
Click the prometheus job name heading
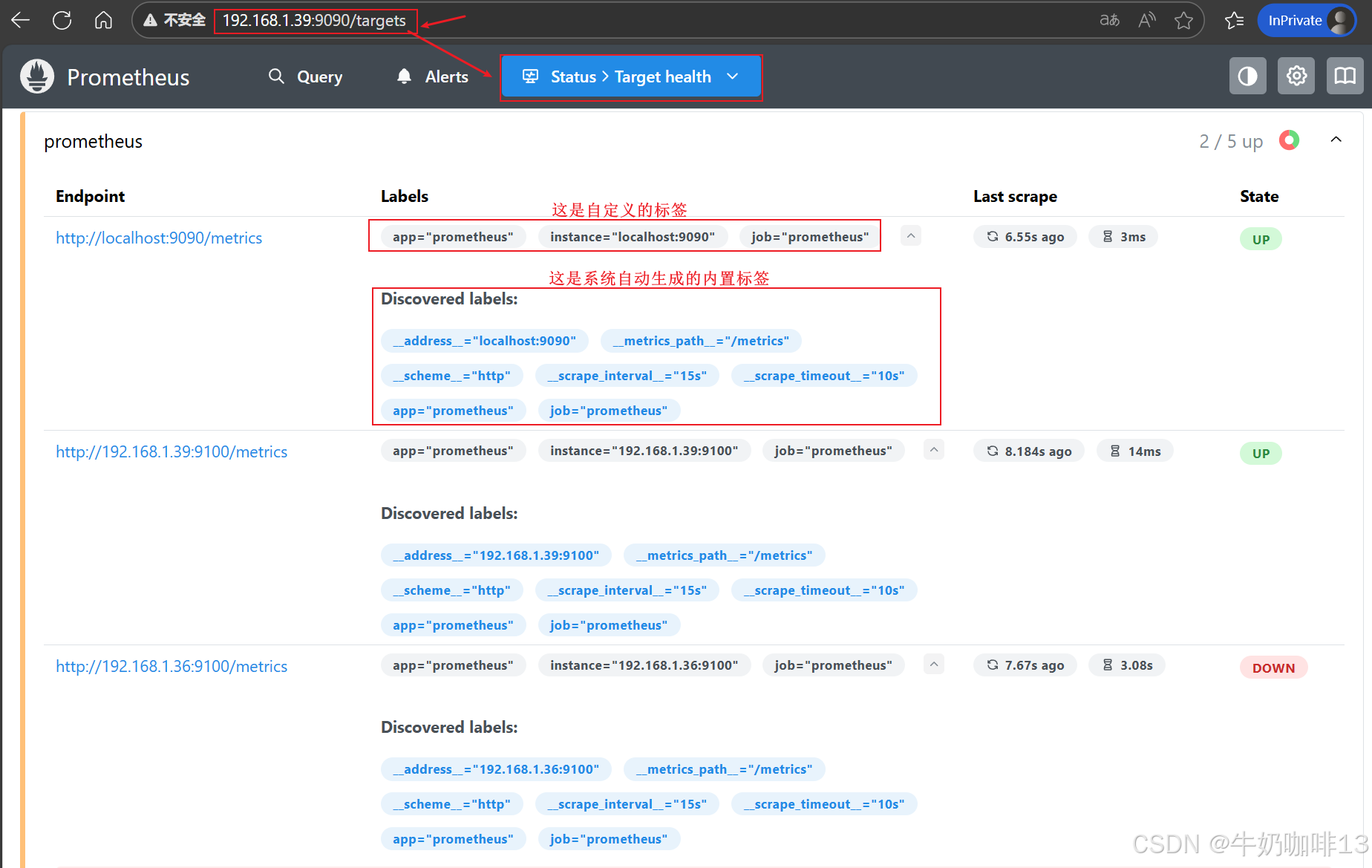click(94, 141)
